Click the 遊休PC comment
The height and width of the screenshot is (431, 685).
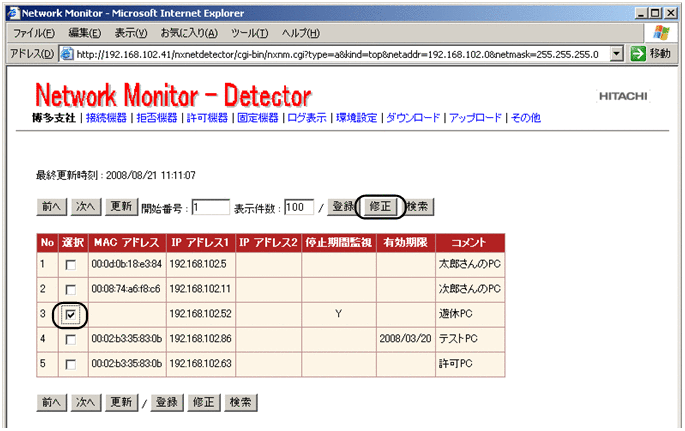pyautogui.click(x=456, y=314)
